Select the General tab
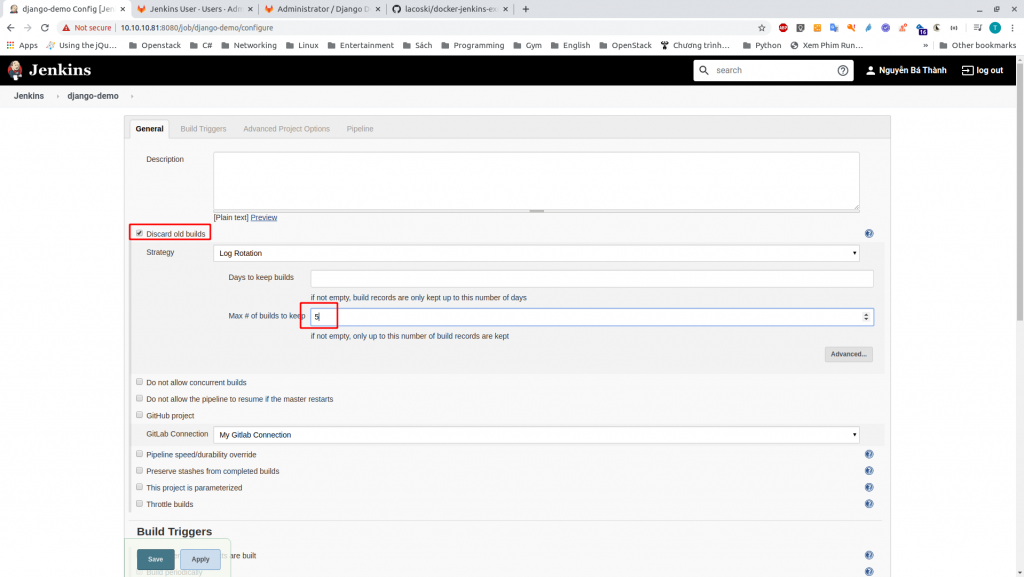The height and width of the screenshot is (577, 1024). (150, 129)
